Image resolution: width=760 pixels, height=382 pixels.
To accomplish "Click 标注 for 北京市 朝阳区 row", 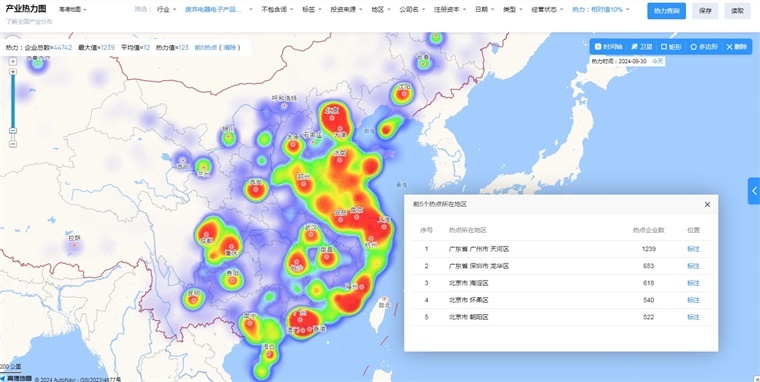I will coord(694,317).
